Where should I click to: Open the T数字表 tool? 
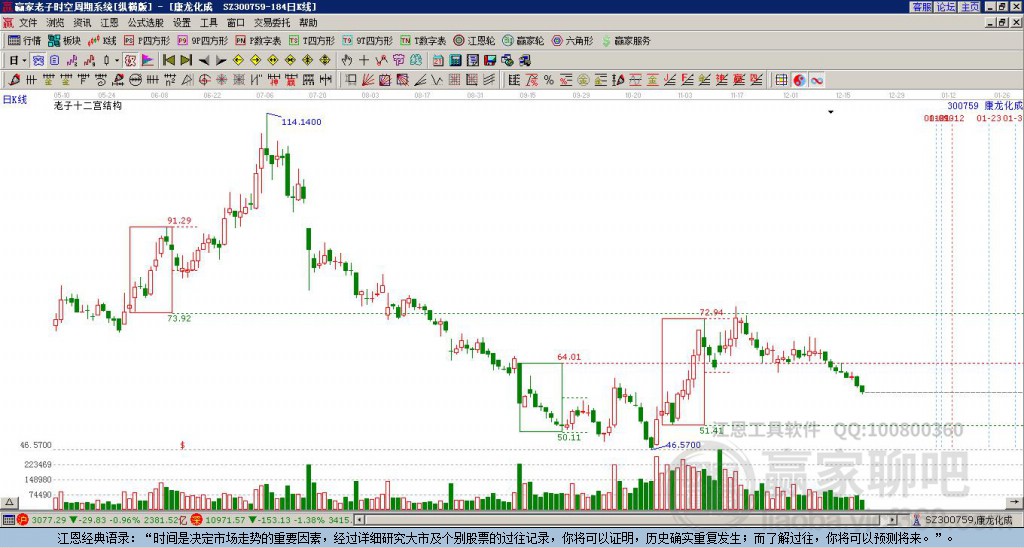(423, 40)
